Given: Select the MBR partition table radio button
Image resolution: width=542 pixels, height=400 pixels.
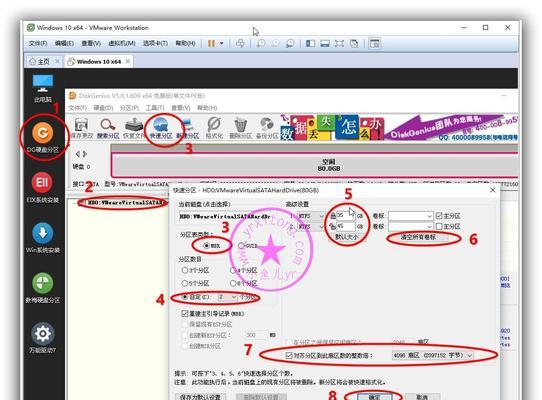Looking at the screenshot, I should (207, 245).
